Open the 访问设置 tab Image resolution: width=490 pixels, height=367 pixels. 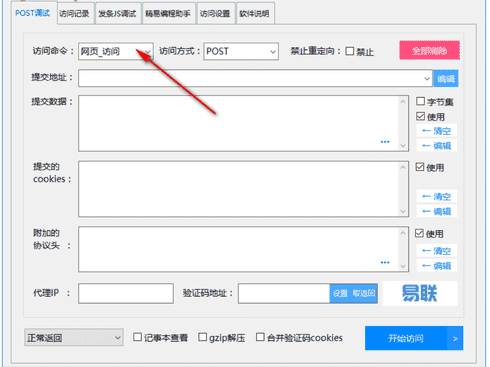point(216,14)
